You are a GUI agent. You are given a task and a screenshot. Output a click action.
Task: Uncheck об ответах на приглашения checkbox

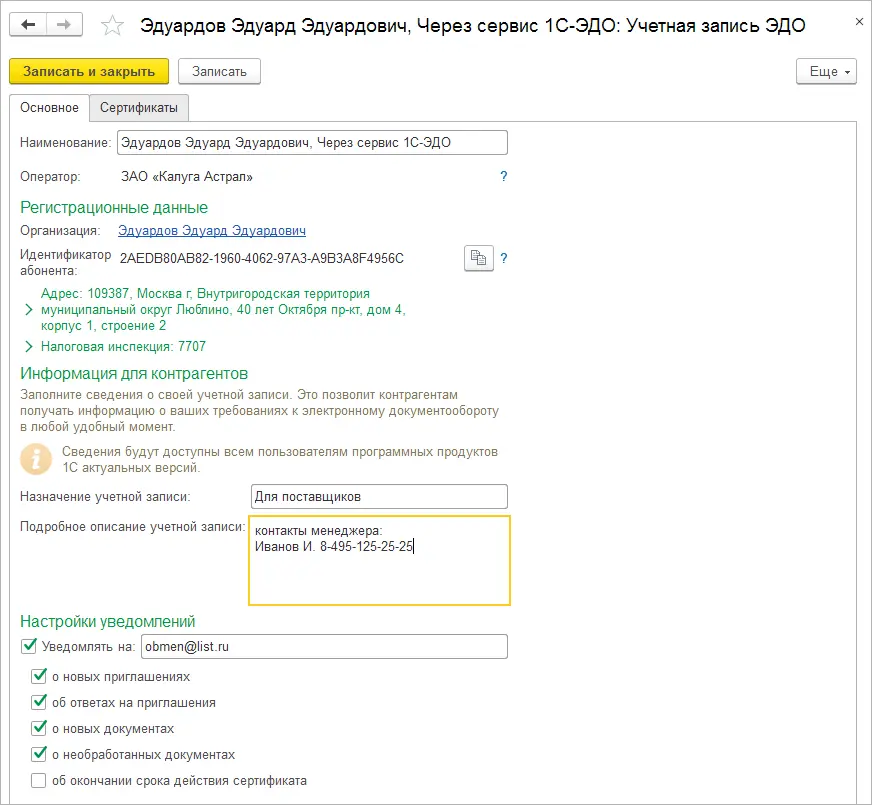(38, 702)
